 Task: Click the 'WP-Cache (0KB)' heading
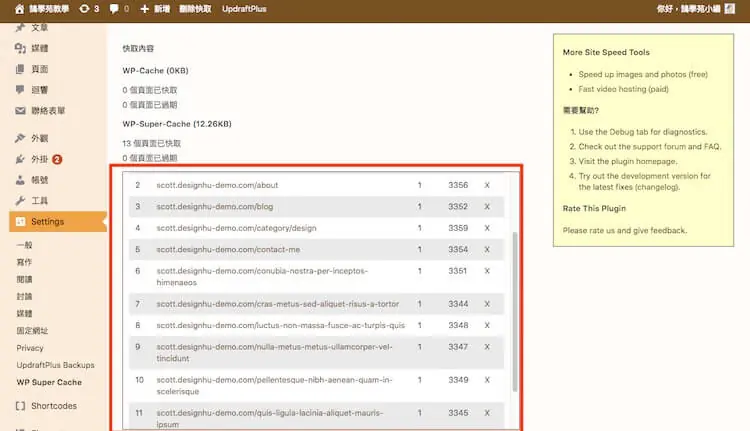pyautogui.click(x=155, y=70)
